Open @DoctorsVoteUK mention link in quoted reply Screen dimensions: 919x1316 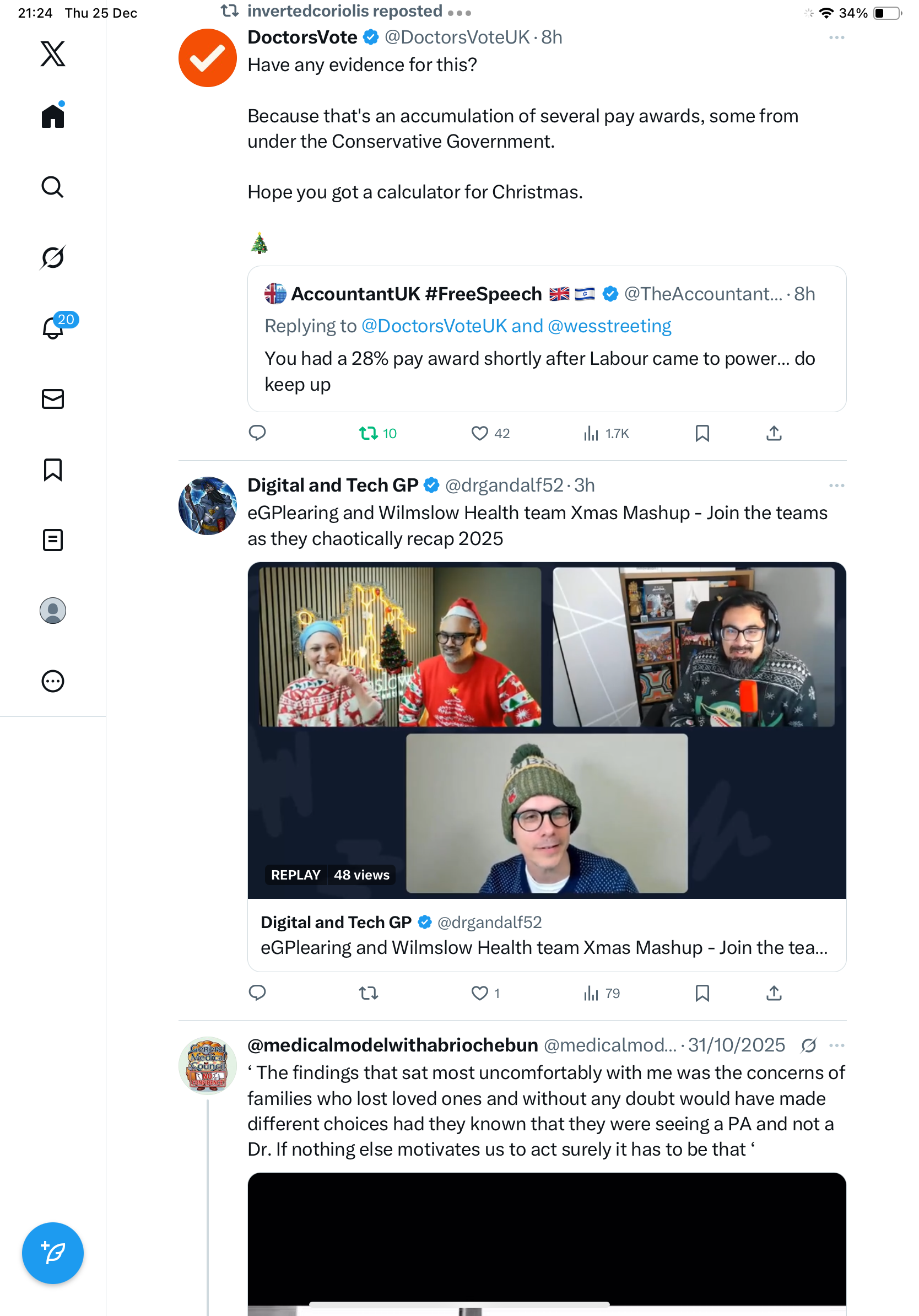tap(434, 326)
